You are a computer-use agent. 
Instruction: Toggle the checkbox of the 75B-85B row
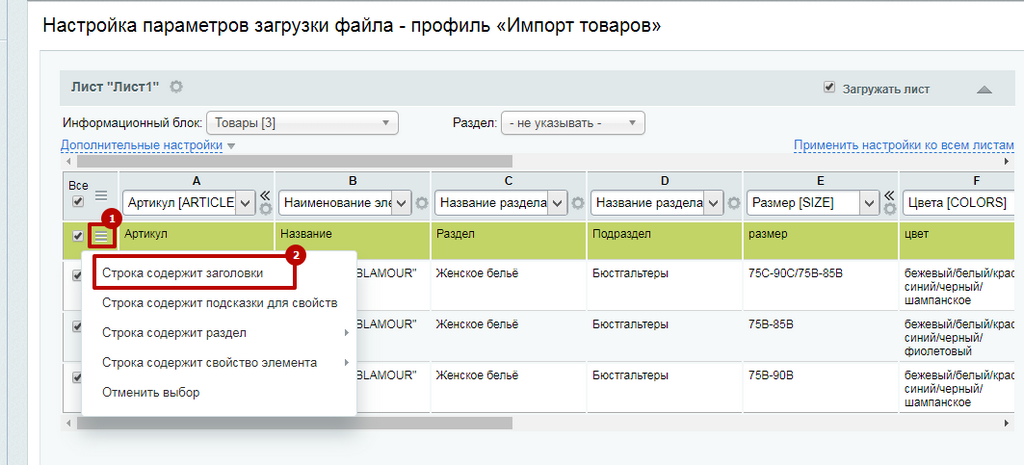click(77, 327)
